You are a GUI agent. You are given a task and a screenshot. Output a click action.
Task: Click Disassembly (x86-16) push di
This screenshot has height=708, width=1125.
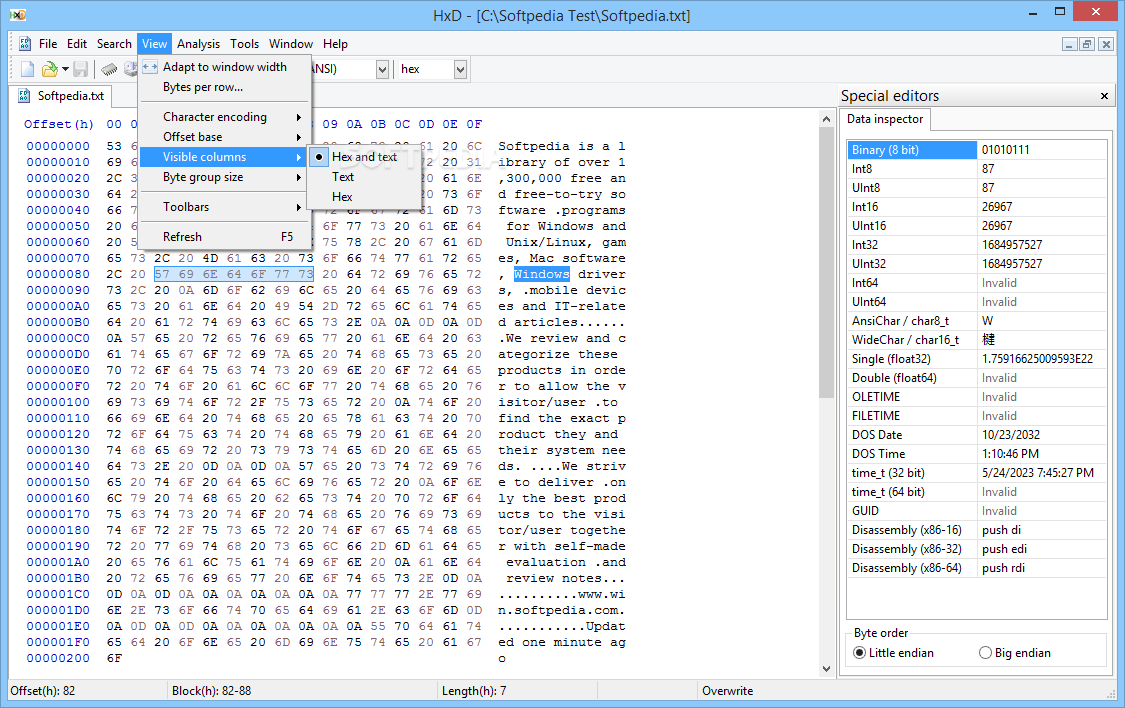pos(1001,530)
